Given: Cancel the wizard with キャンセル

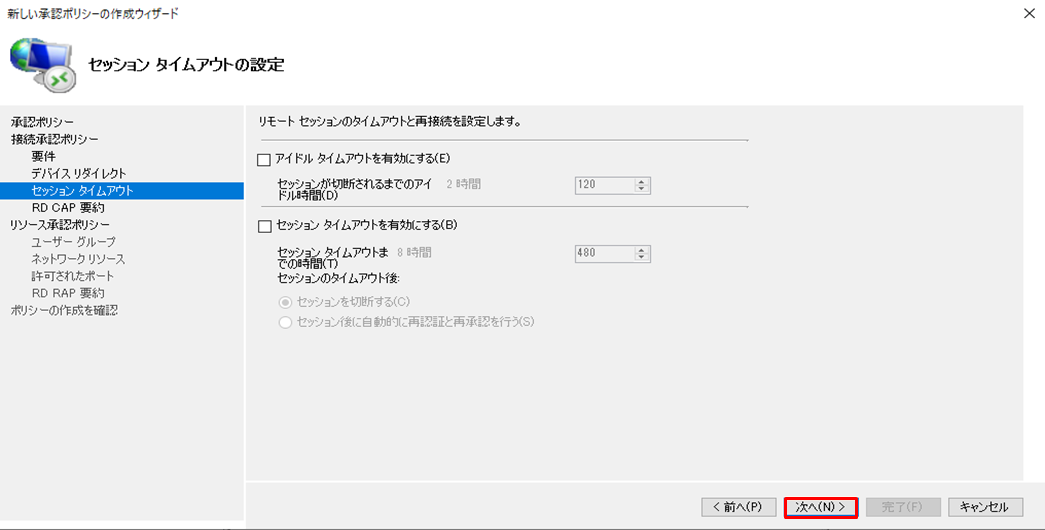Looking at the screenshot, I should point(985,507).
